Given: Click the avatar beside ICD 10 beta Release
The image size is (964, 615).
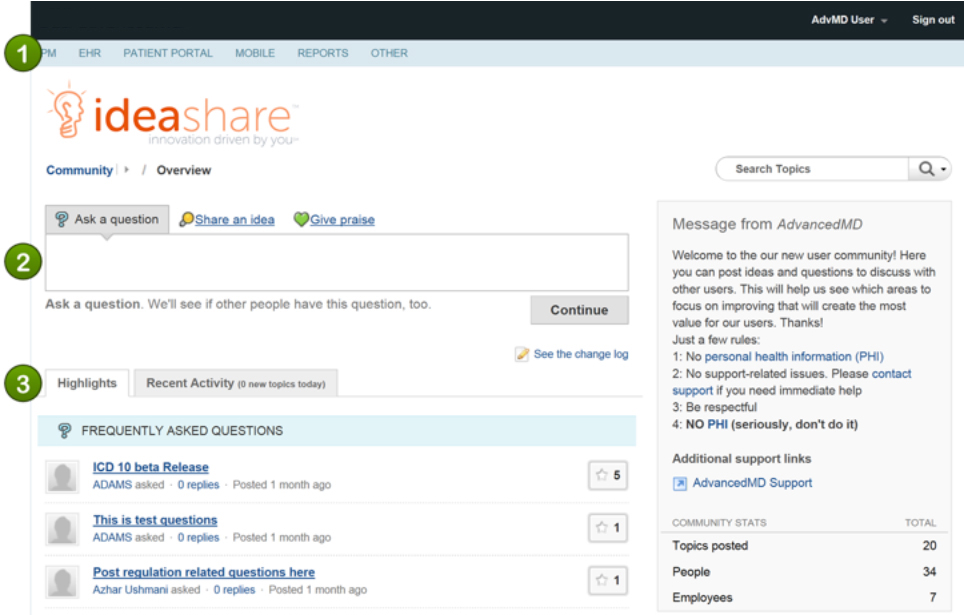Looking at the screenshot, I should pos(62,477).
